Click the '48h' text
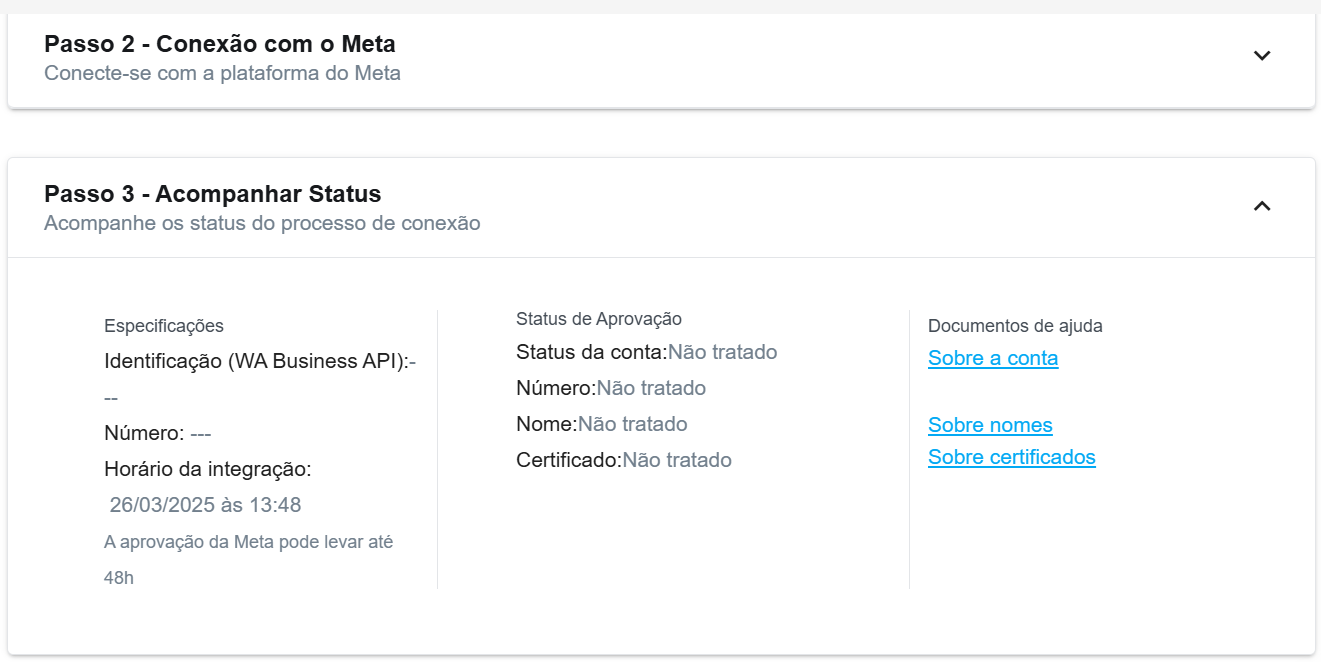 pos(119,578)
